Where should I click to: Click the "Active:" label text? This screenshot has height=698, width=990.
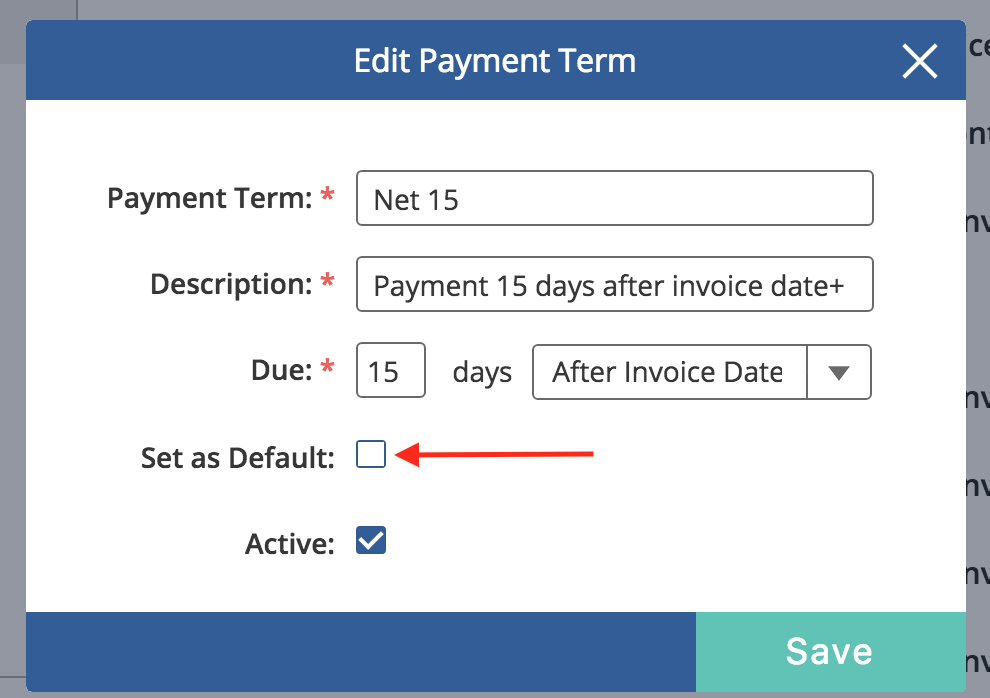point(289,544)
